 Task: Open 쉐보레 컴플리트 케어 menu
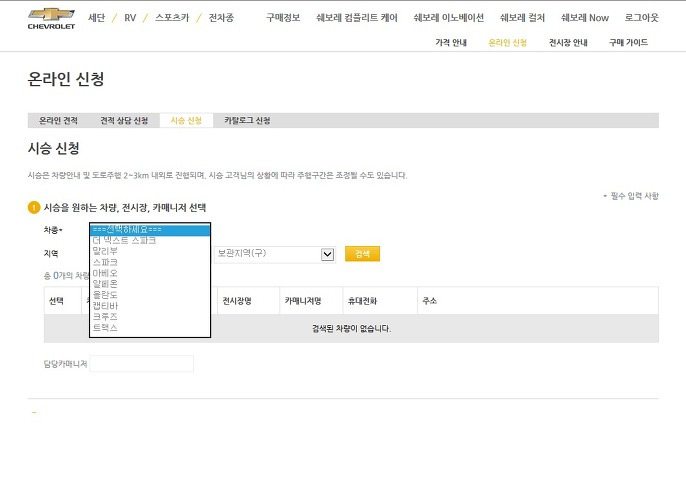coord(357,18)
